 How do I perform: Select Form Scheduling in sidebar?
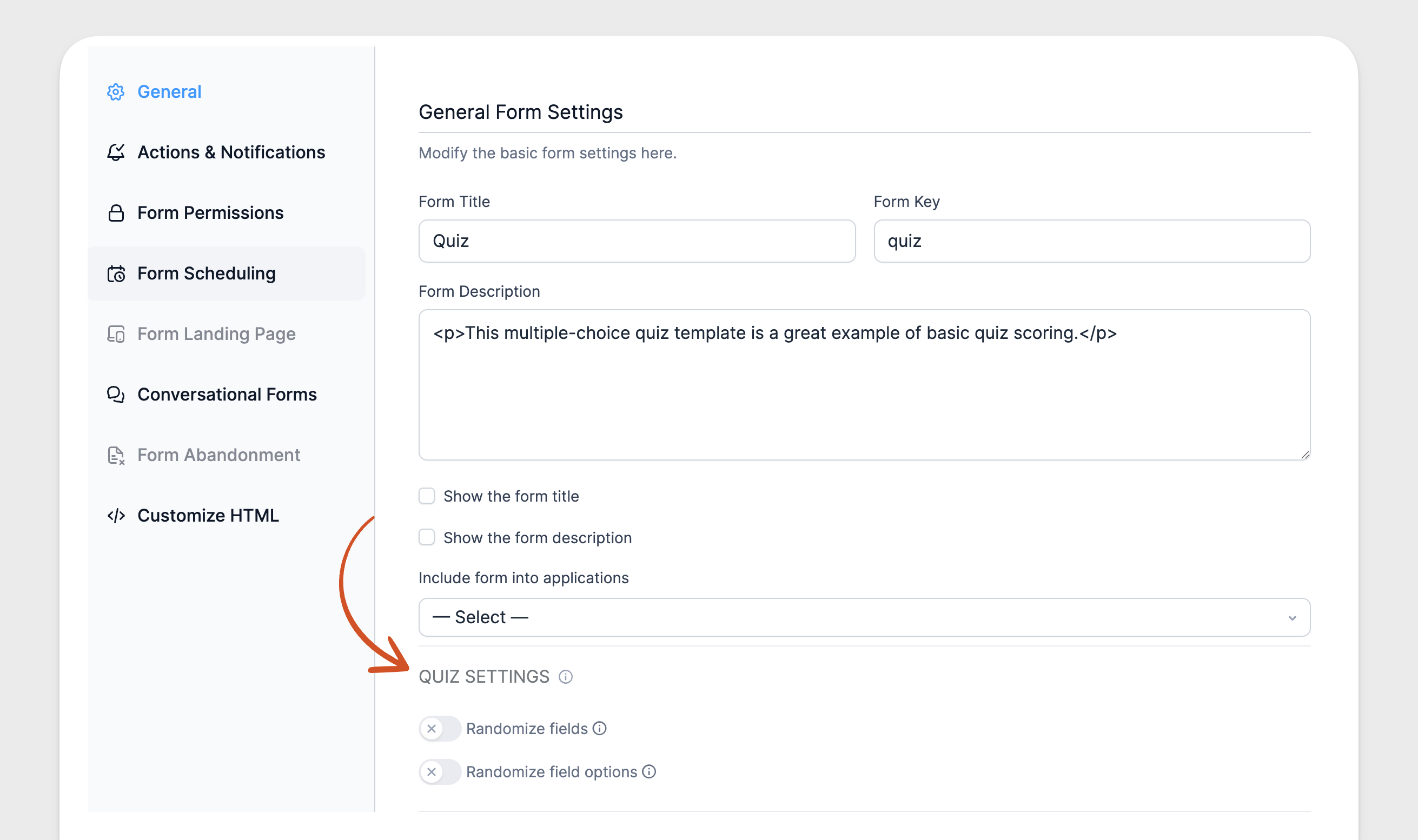227,274
